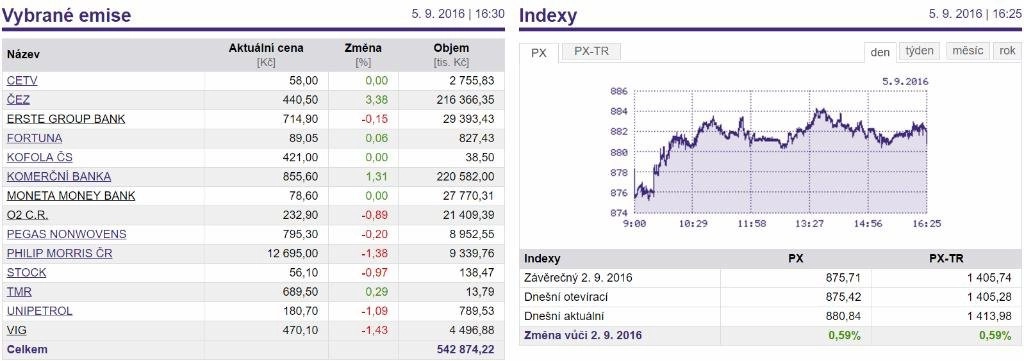Open PEGAS NONWOVENS link

click(67, 234)
